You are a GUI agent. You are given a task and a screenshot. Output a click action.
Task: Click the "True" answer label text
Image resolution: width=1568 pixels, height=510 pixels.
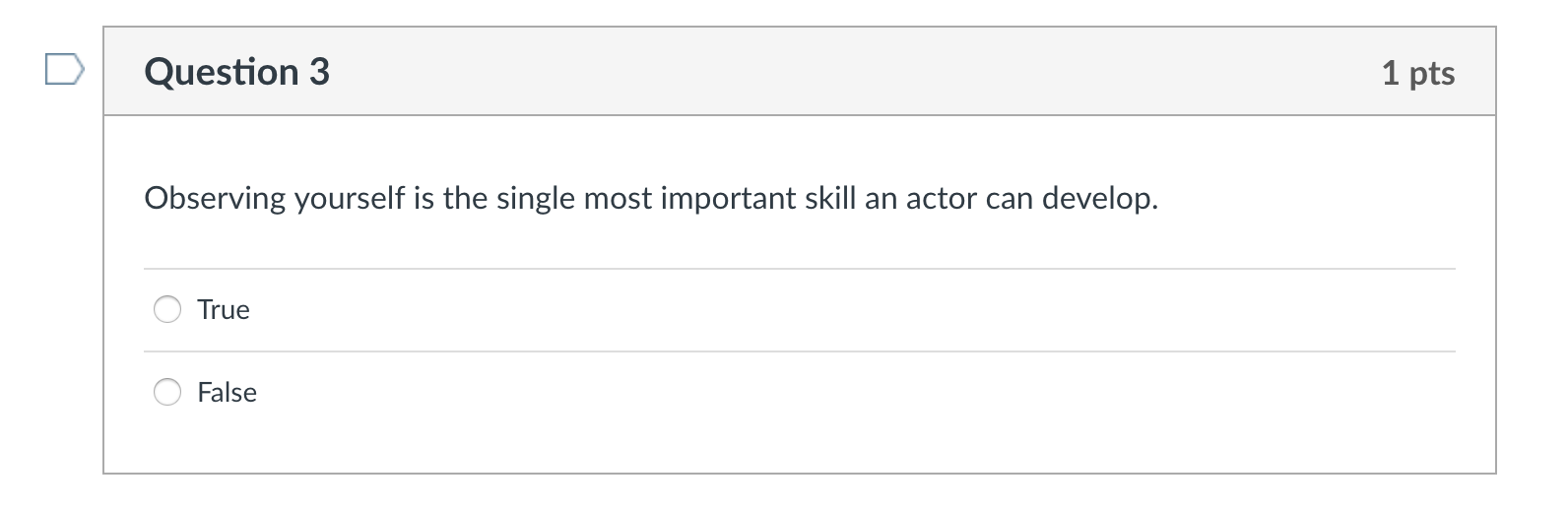tap(224, 309)
